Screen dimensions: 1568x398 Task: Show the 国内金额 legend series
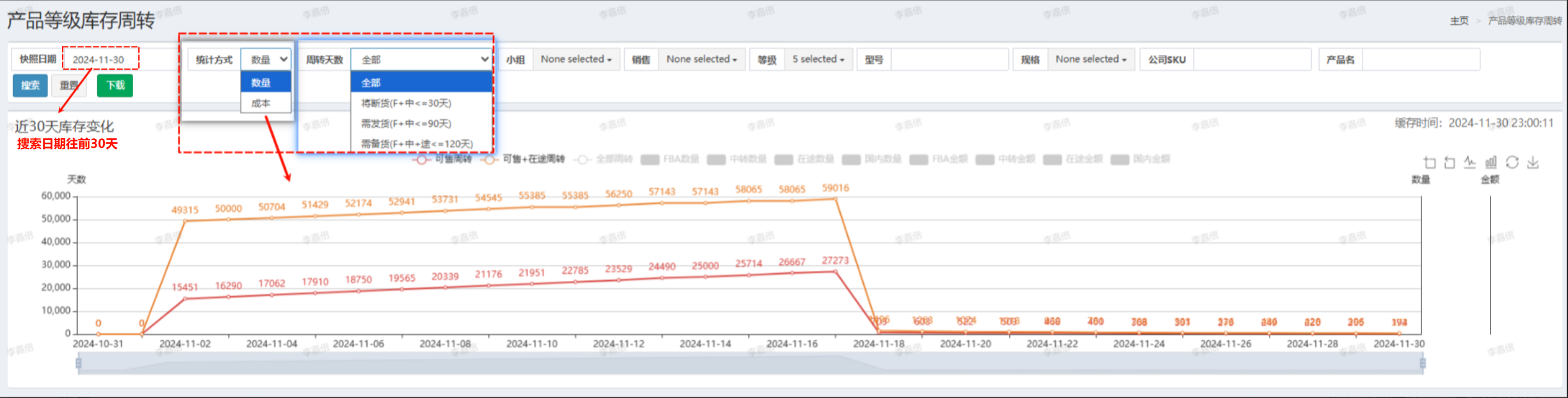click(x=1140, y=159)
